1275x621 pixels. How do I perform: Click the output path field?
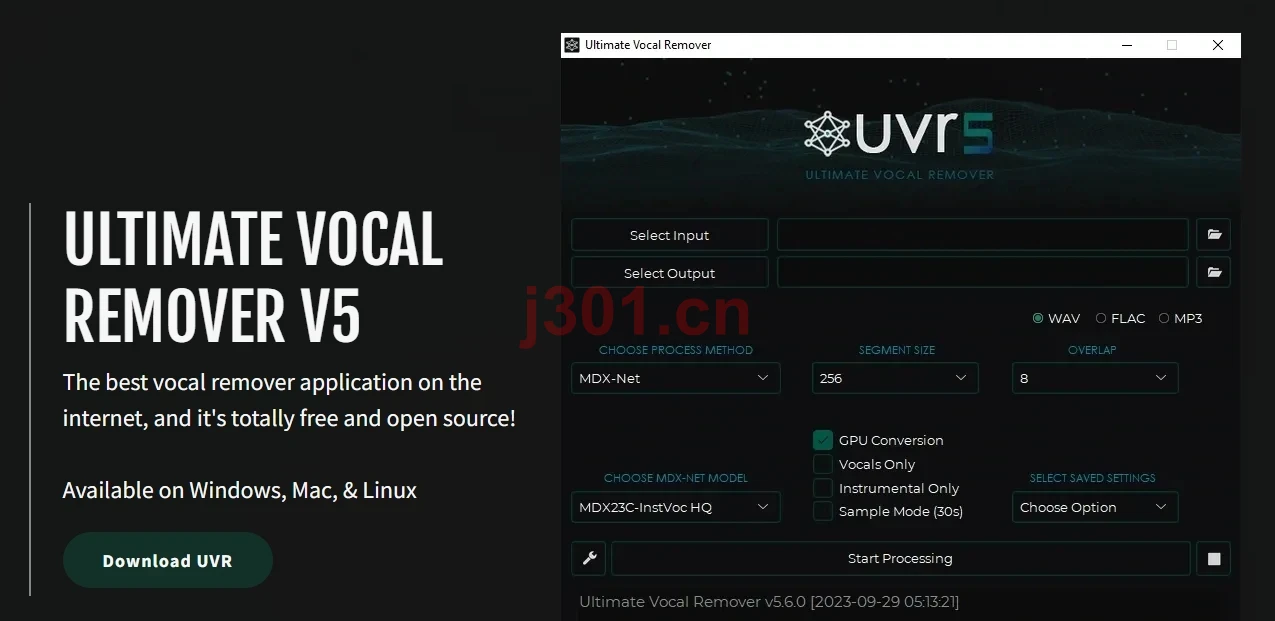[x=982, y=272]
